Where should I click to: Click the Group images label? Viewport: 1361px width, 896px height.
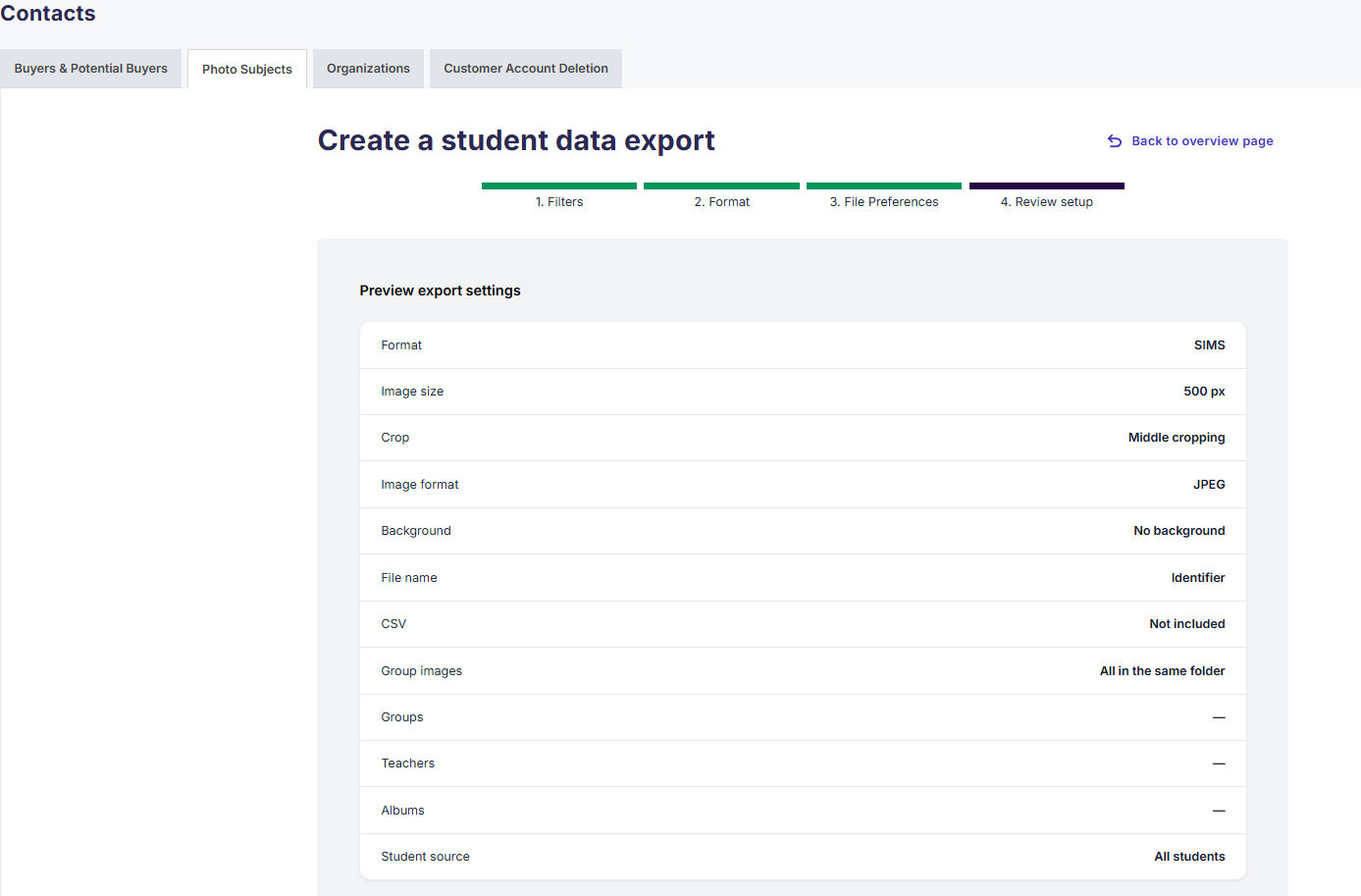pyautogui.click(x=422, y=671)
